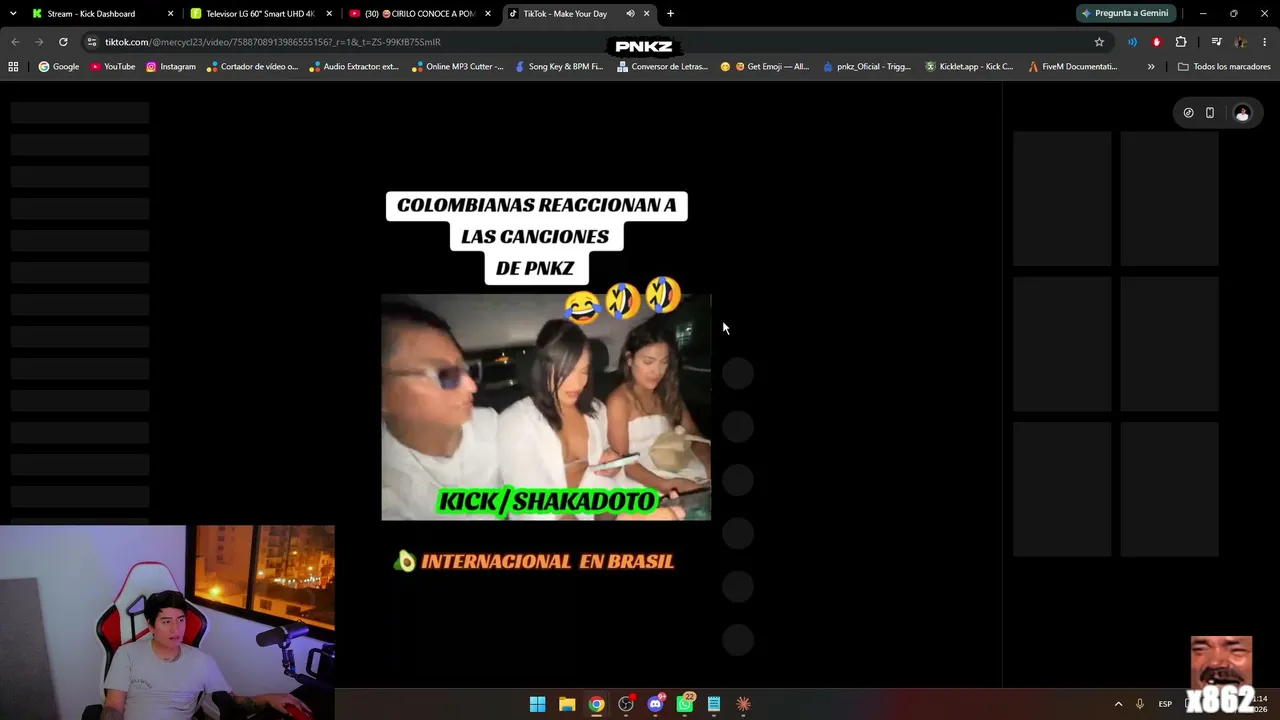Open the Conversor de Letras bookmark
The width and height of the screenshot is (1280, 720).
pyautogui.click(x=662, y=67)
